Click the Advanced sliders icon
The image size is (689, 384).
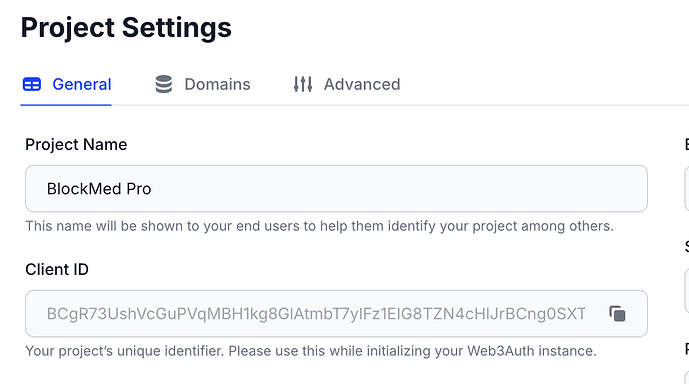tap(303, 84)
